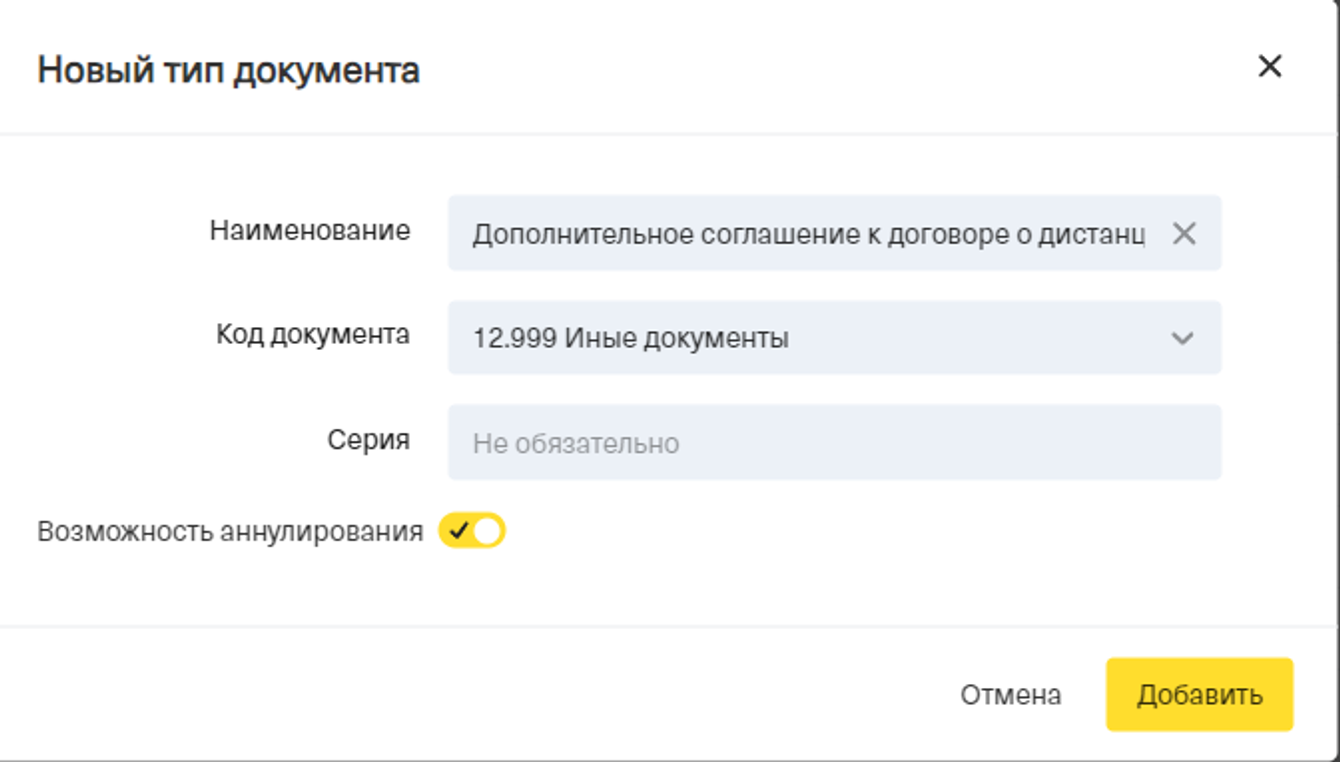Focus the Наименование text field
This screenshot has height=762, width=1340.
coord(808,234)
